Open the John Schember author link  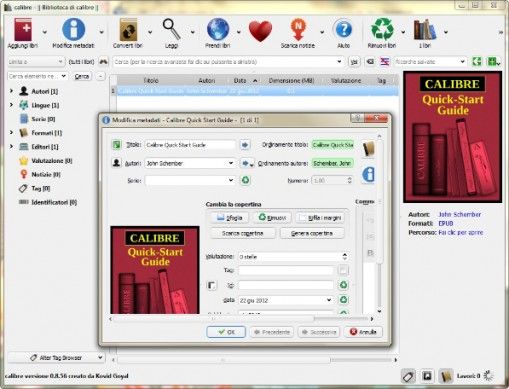[x=459, y=215]
